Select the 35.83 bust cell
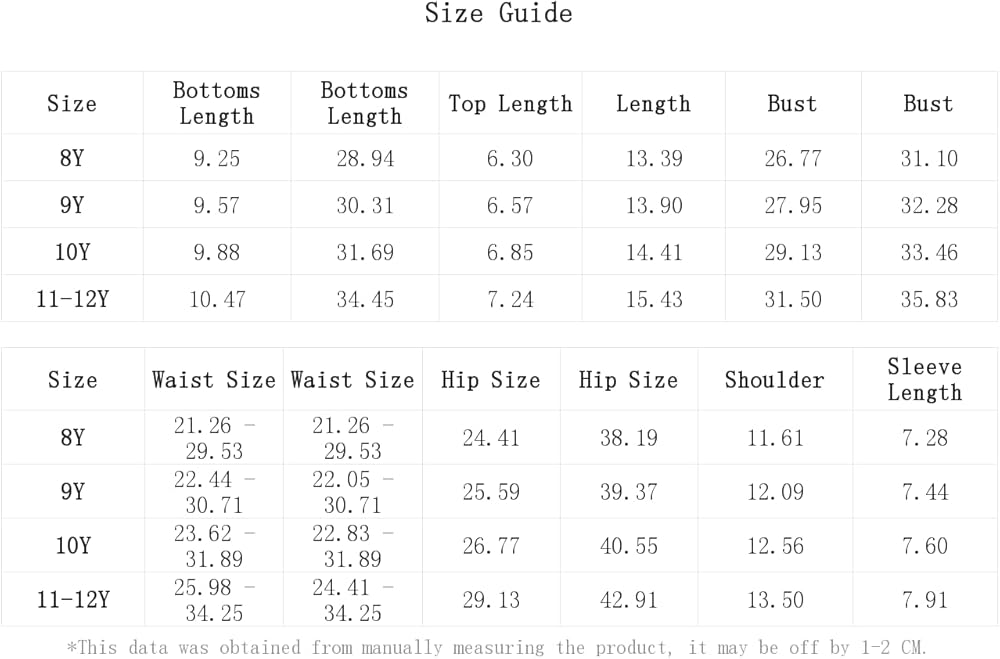 929,299
